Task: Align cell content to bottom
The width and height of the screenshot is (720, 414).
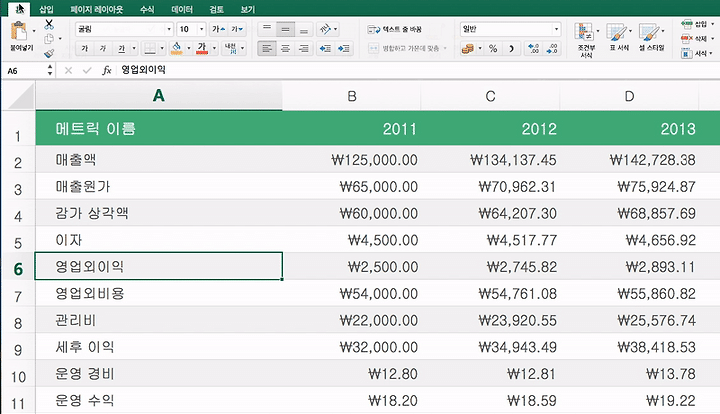Action: (x=304, y=29)
